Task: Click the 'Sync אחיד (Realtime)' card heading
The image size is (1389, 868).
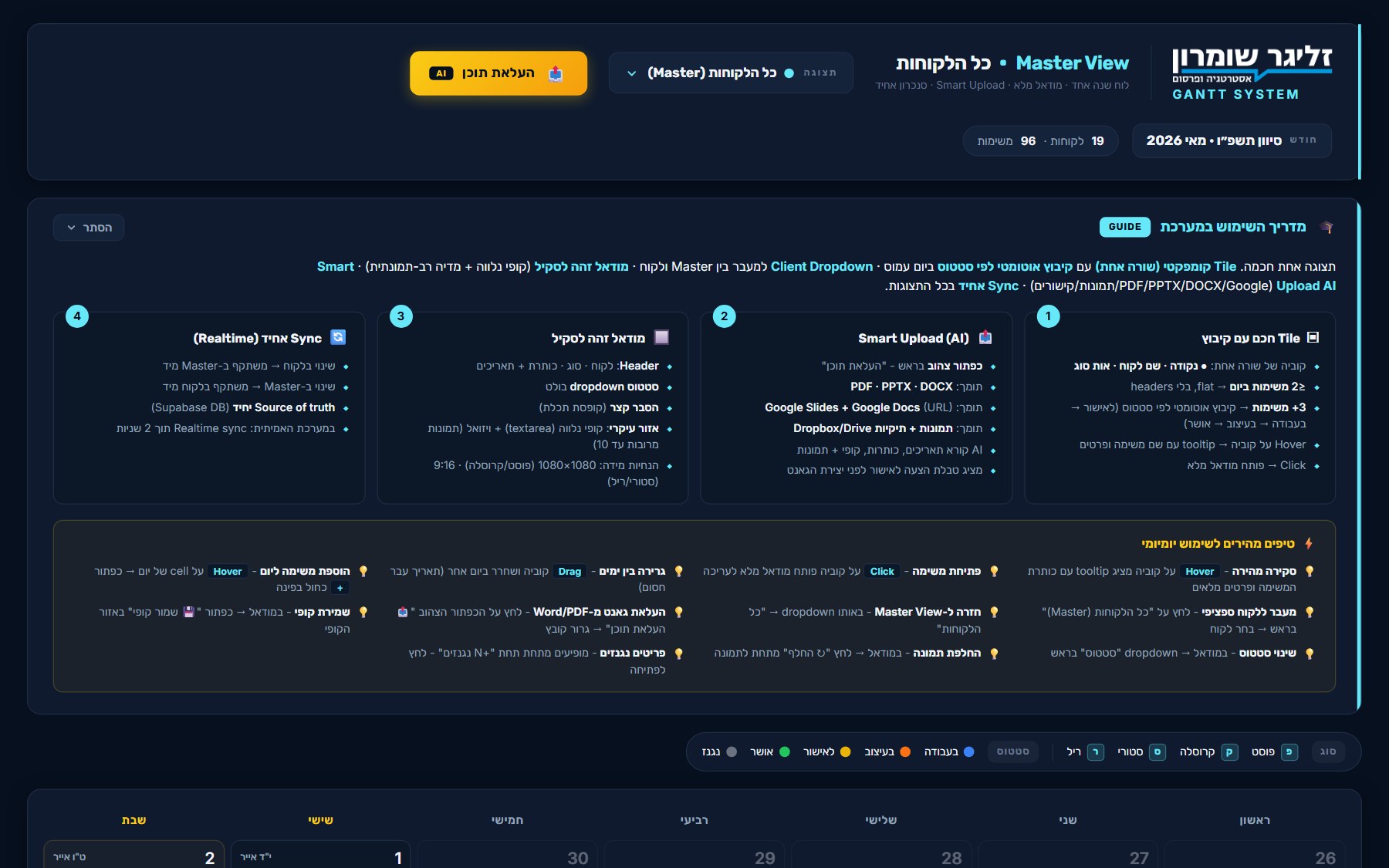Action: [257, 338]
